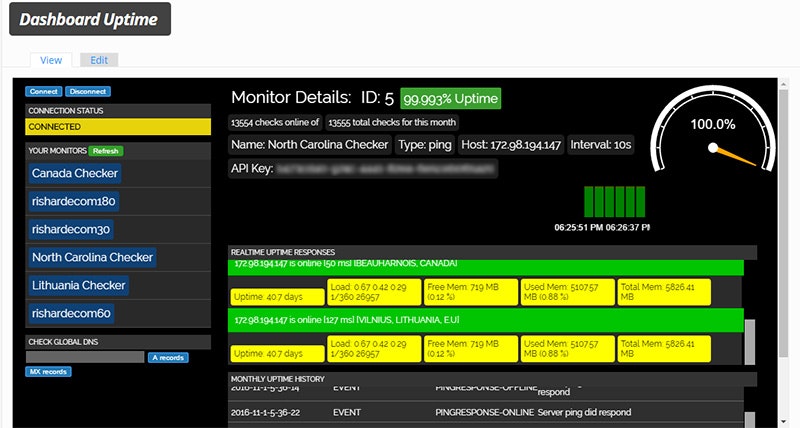Open the Edit tab

pos(99,60)
